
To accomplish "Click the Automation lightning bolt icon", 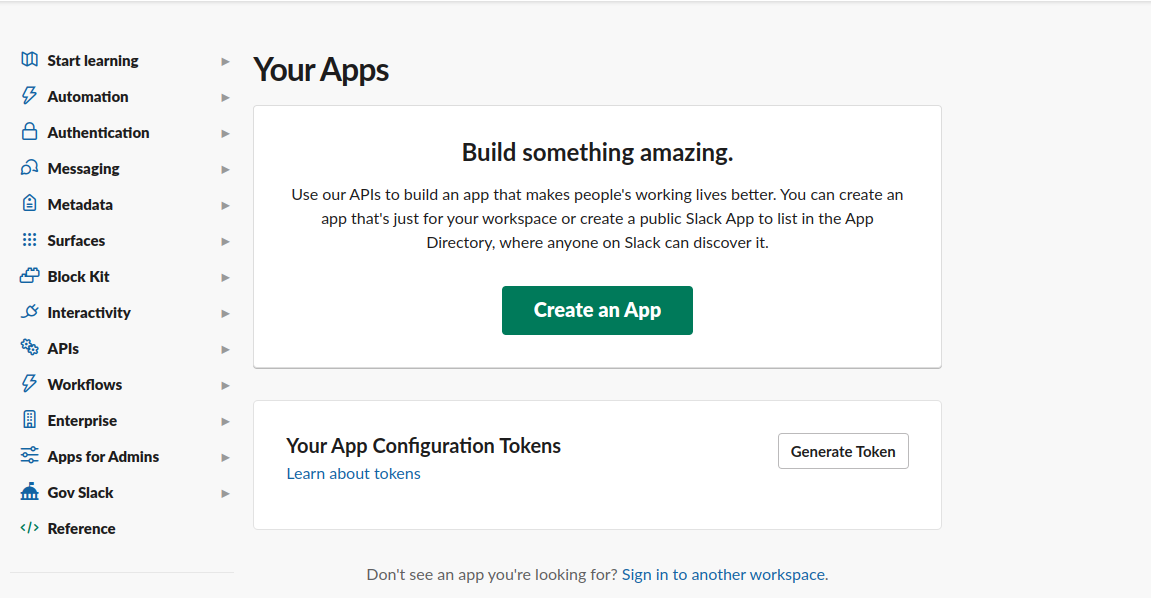I will click(x=29, y=95).
